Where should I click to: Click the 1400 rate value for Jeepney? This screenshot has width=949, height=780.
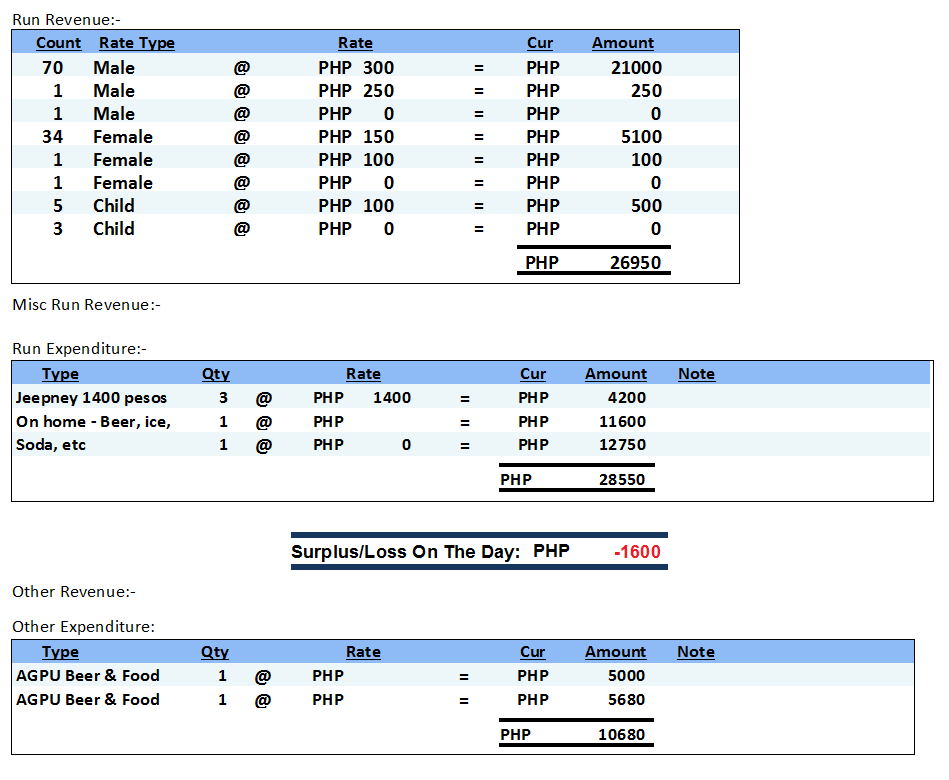pos(391,398)
